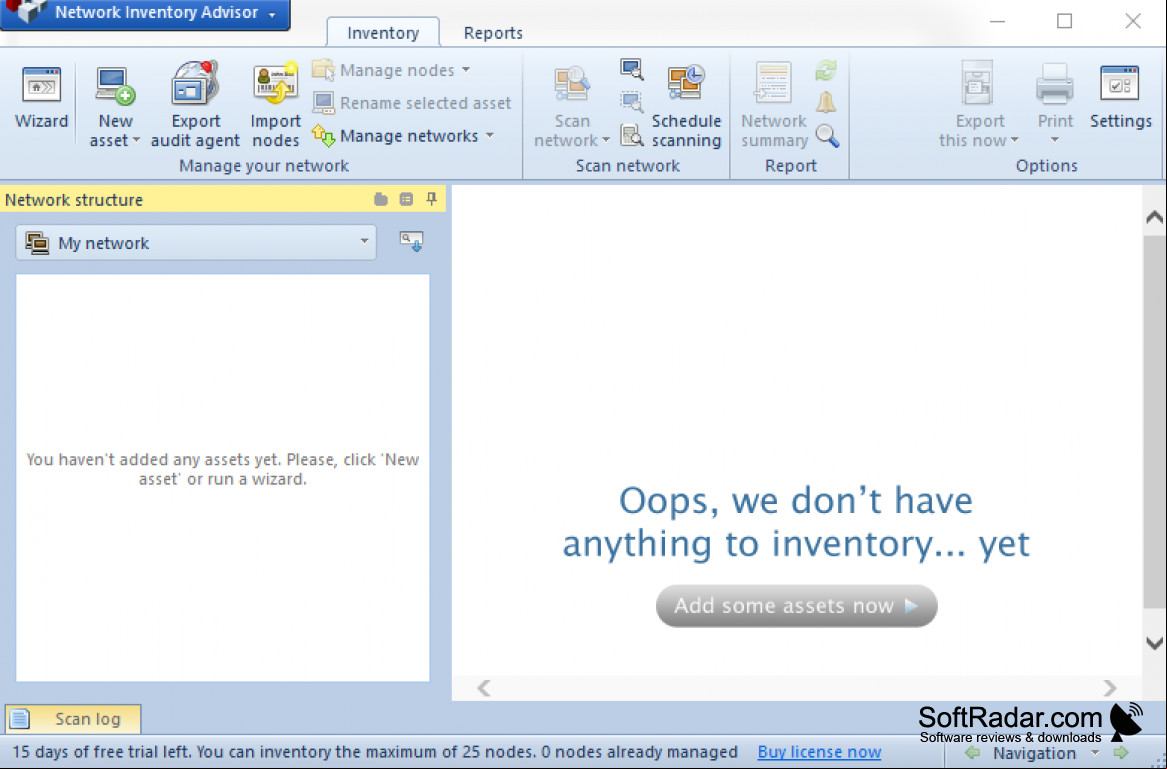Click the Import nodes icon
The width and height of the screenshot is (1167, 769).
[x=275, y=83]
